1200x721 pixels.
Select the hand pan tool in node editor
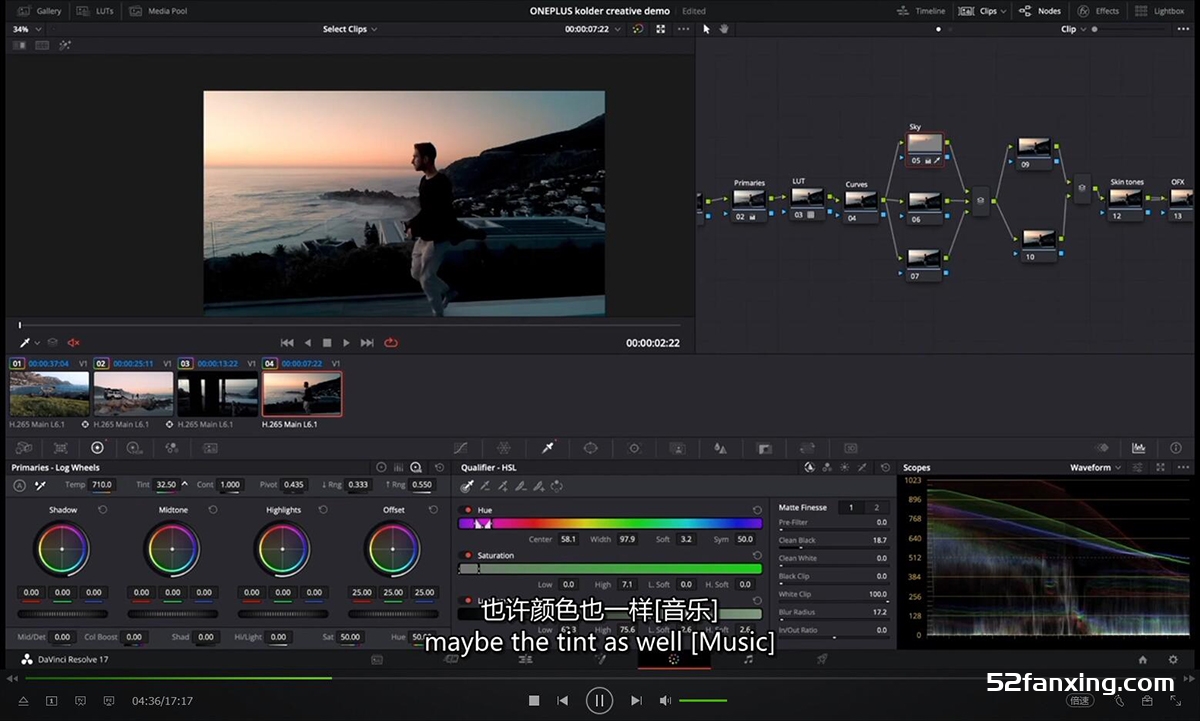pyautogui.click(x=724, y=29)
